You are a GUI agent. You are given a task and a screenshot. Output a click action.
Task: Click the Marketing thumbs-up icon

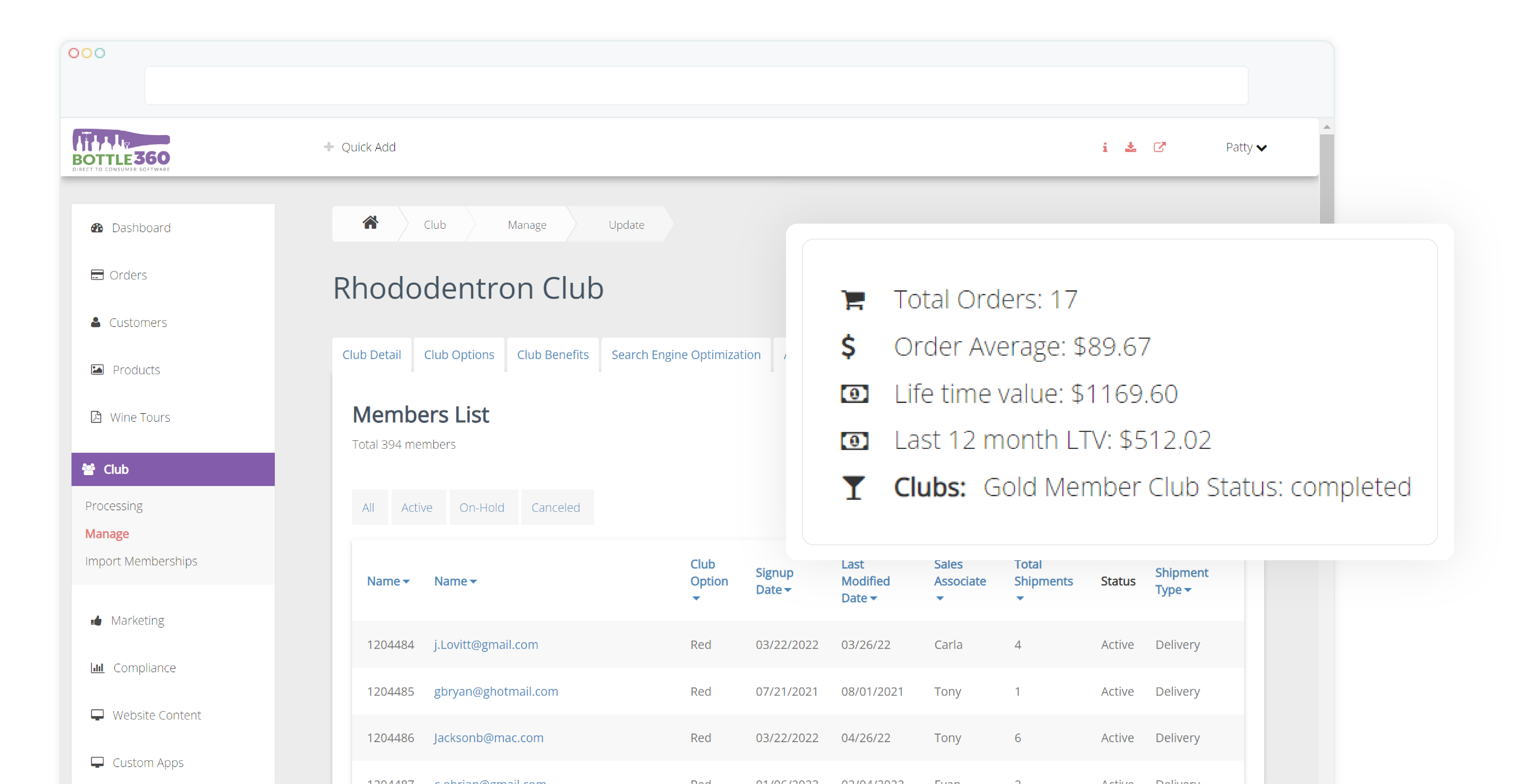(x=96, y=620)
